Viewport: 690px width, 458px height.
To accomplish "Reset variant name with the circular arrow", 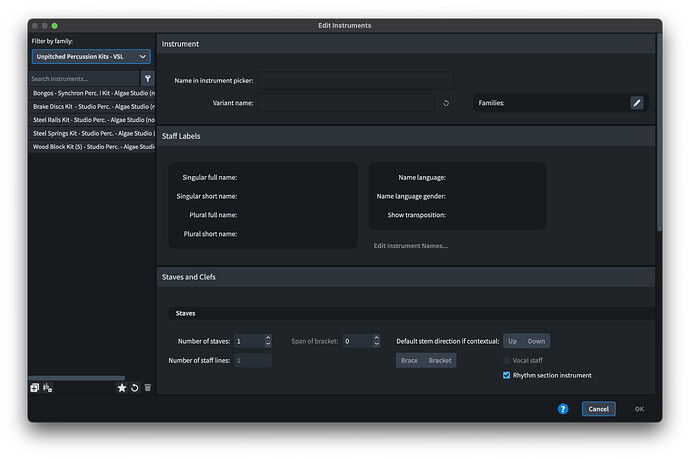I will (x=446, y=103).
